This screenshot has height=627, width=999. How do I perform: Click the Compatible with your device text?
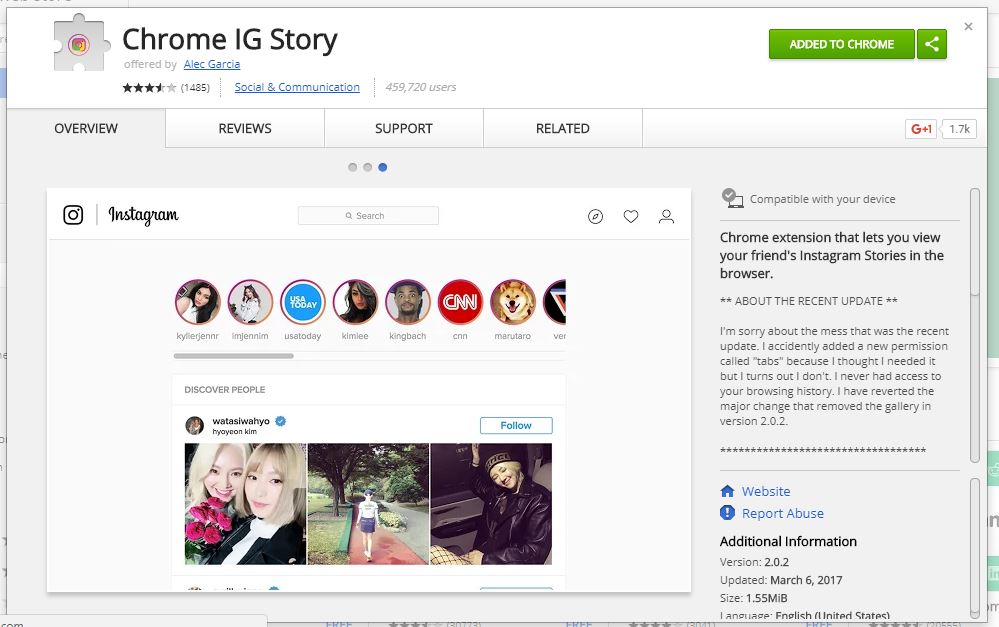(x=823, y=199)
